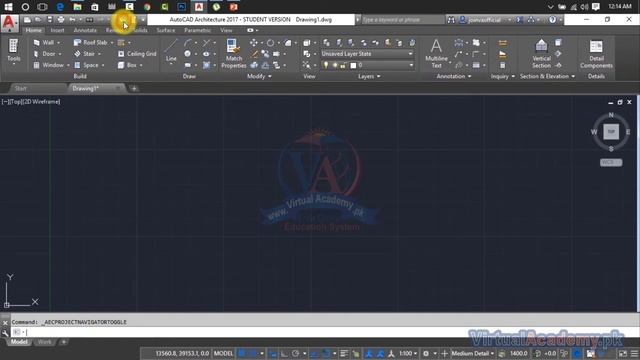Click the customization menu icon in status bar
This screenshot has height=360, width=640.
(x=634, y=353)
